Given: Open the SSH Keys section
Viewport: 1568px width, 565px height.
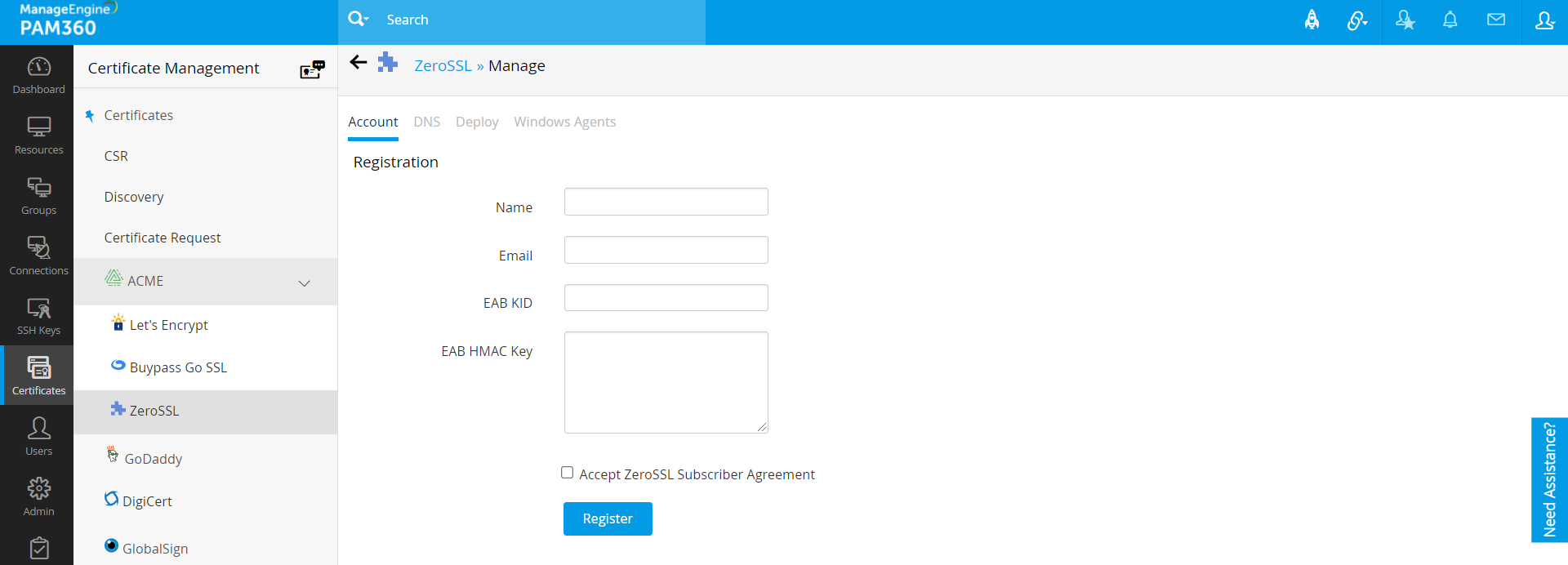Looking at the screenshot, I should click(x=38, y=316).
